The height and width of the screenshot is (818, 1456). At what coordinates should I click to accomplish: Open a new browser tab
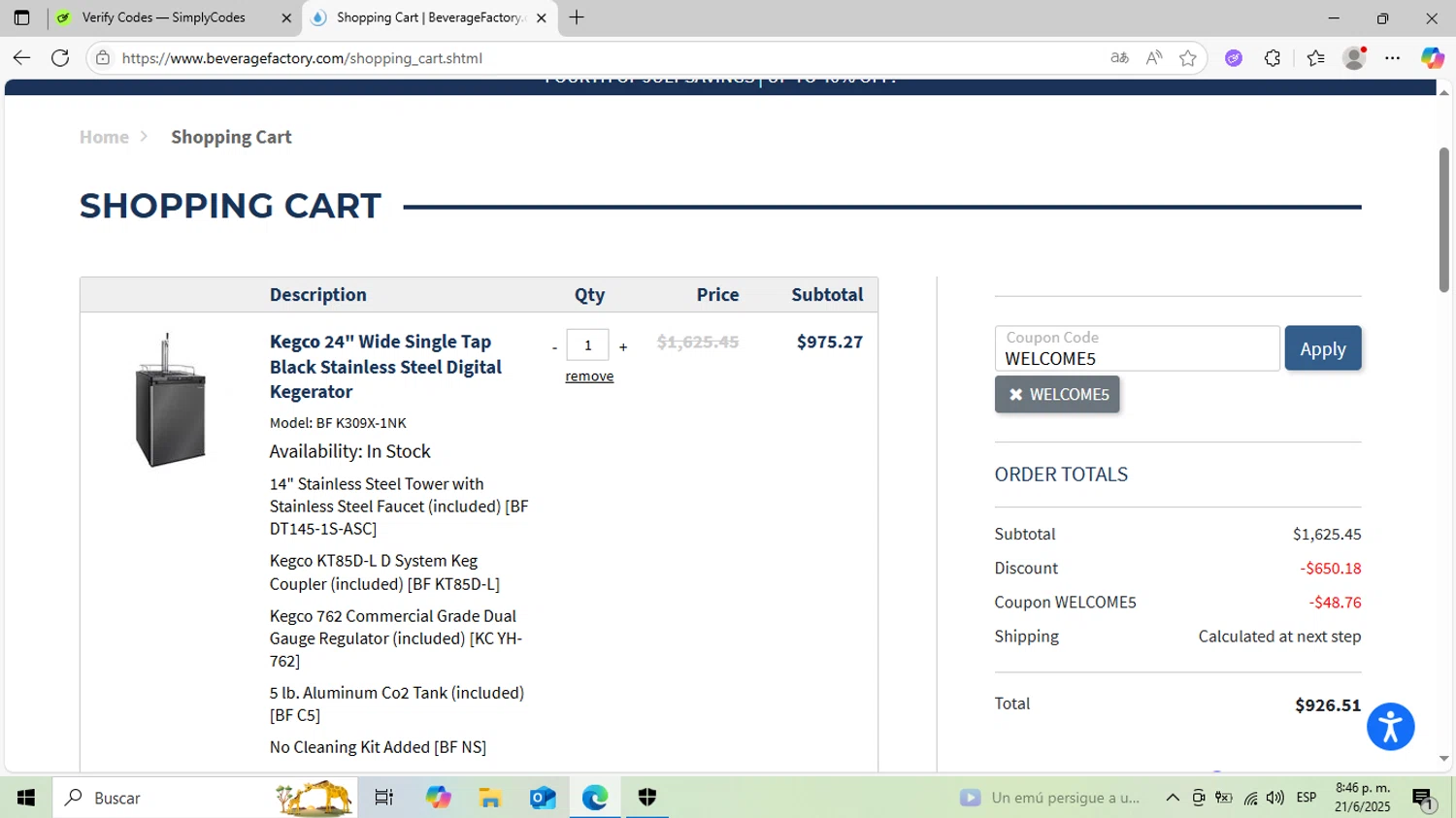pos(577,17)
